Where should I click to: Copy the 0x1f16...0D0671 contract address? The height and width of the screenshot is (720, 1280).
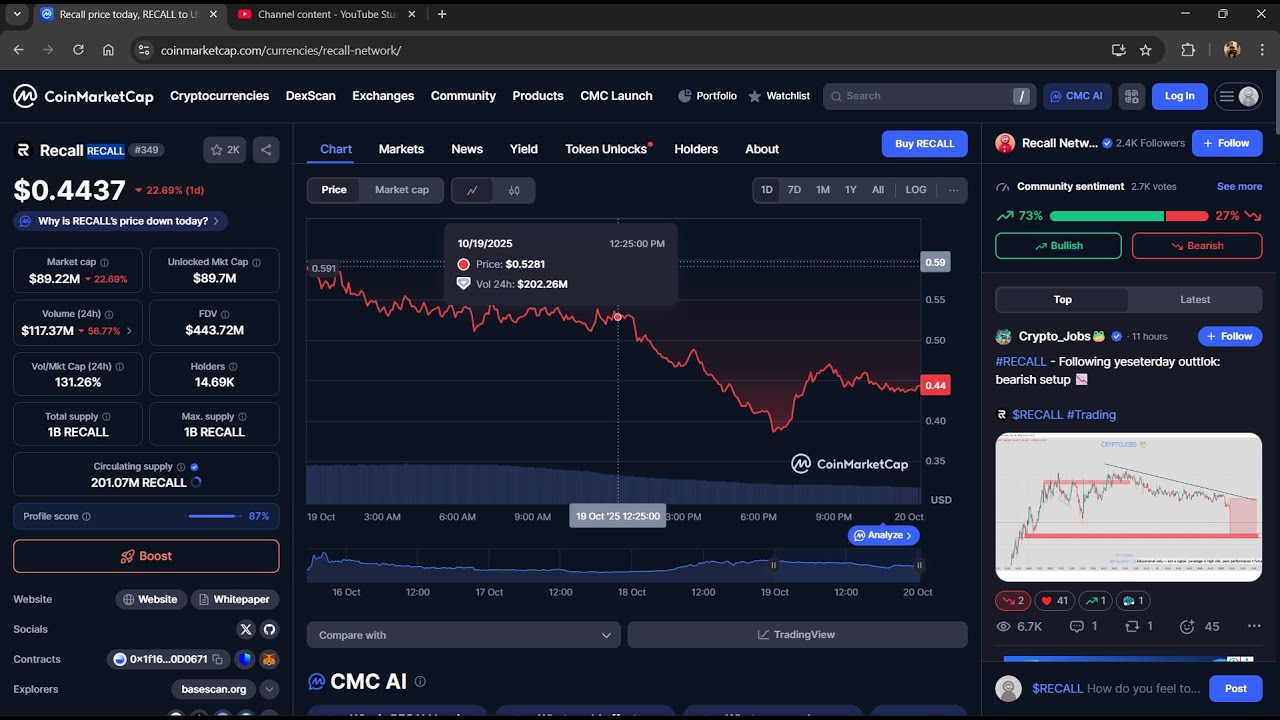pyautogui.click(x=217, y=660)
